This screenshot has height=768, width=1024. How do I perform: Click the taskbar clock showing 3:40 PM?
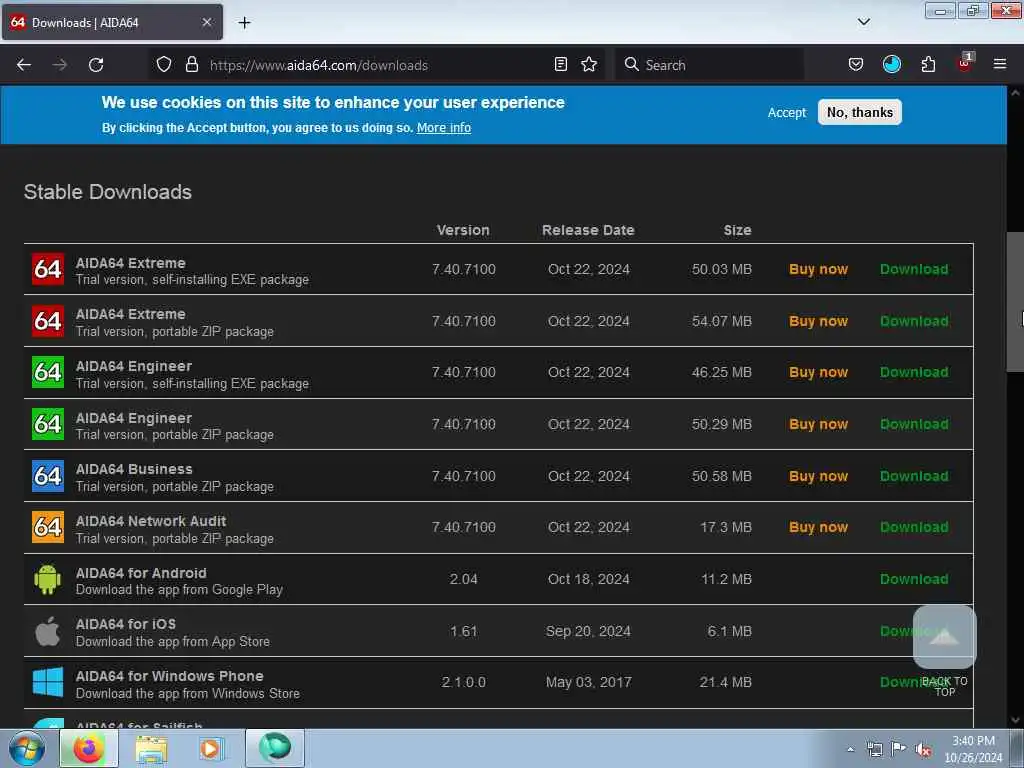coord(973,749)
